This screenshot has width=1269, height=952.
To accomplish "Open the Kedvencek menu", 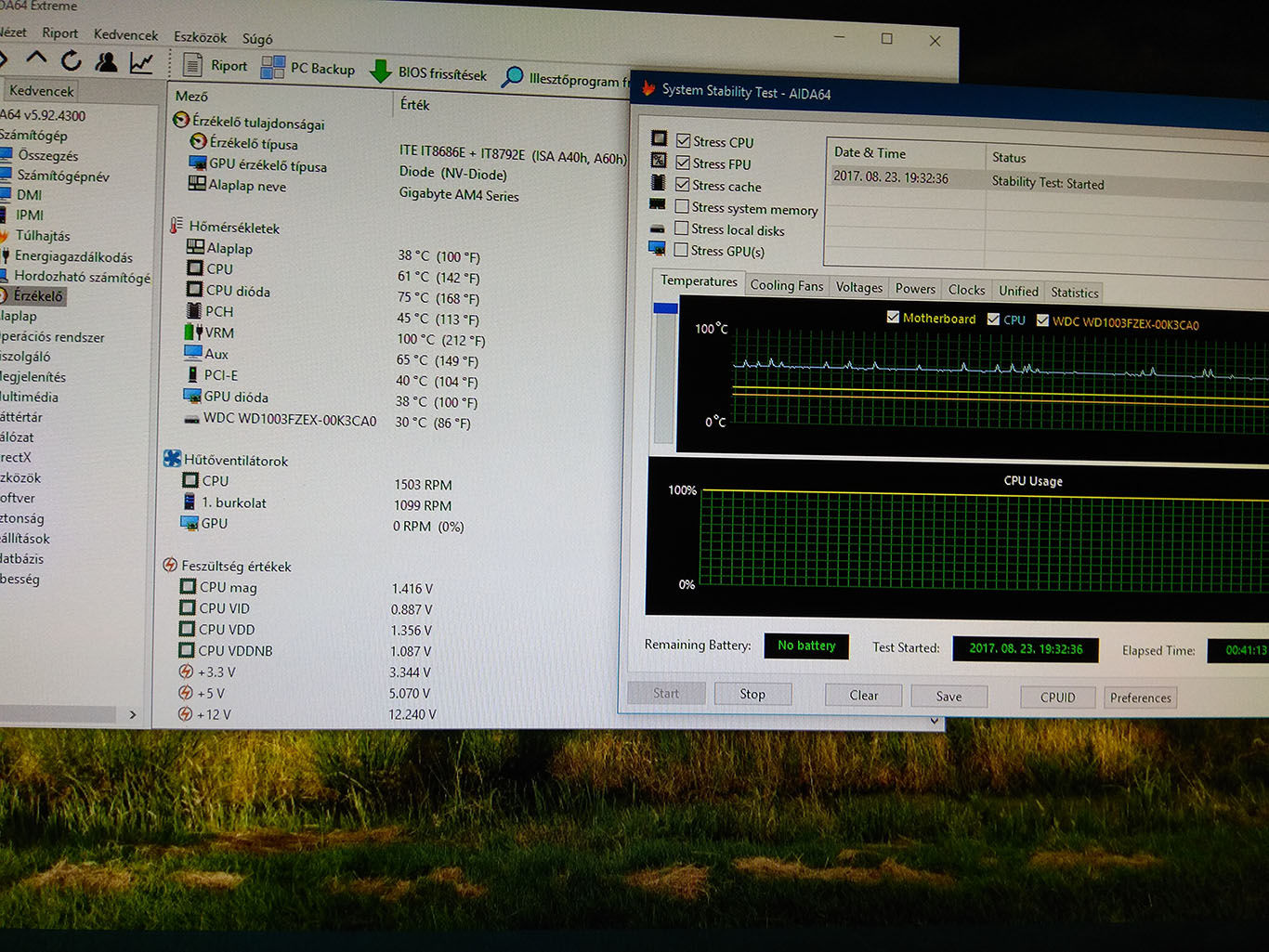I will (125, 35).
